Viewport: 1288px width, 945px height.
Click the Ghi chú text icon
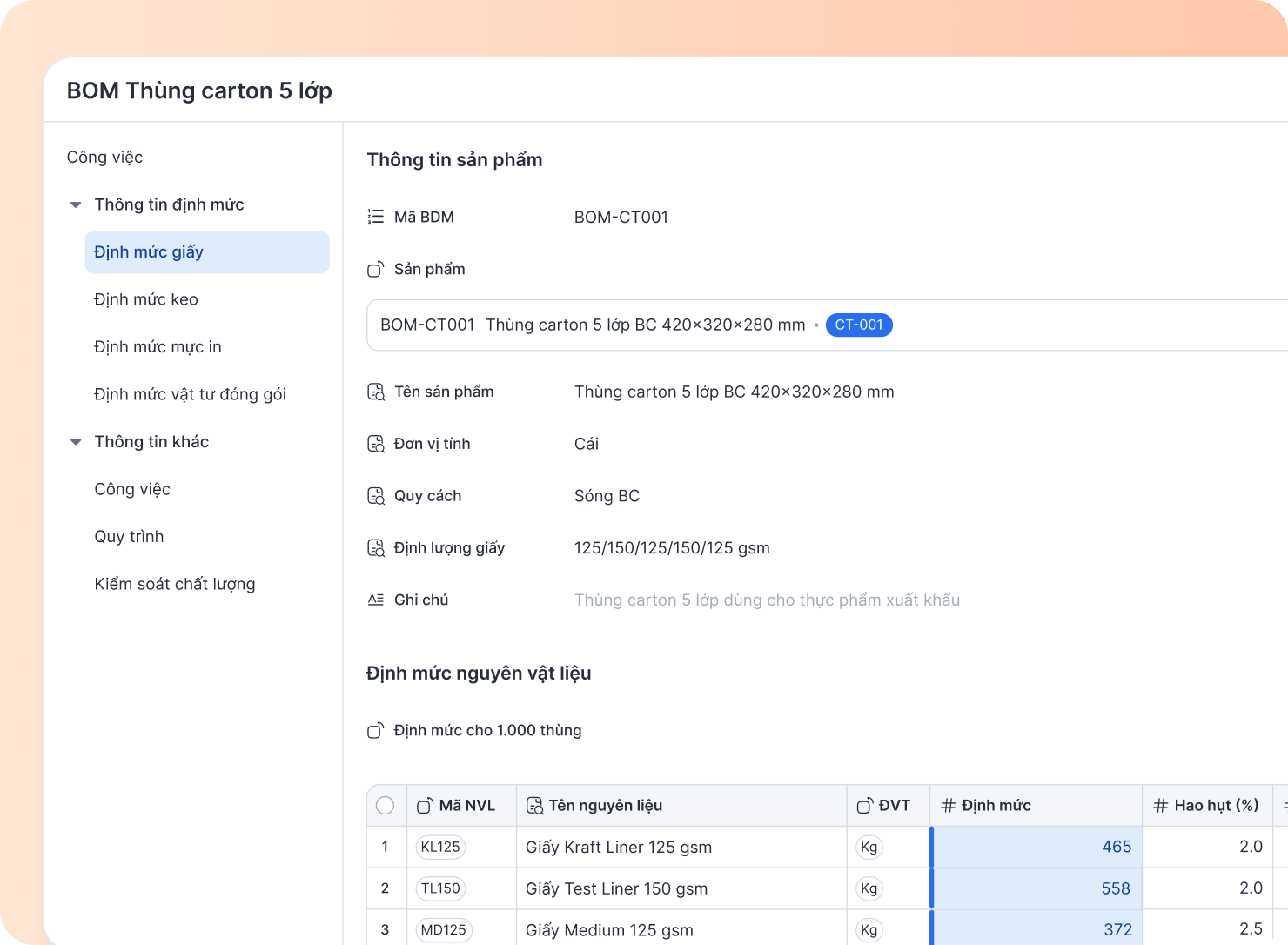[376, 600]
